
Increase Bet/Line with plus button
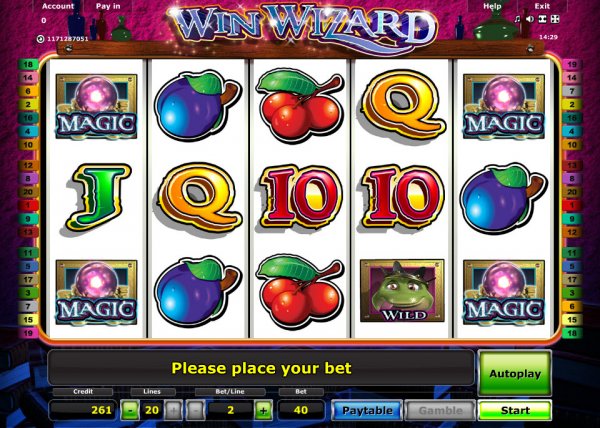263,410
